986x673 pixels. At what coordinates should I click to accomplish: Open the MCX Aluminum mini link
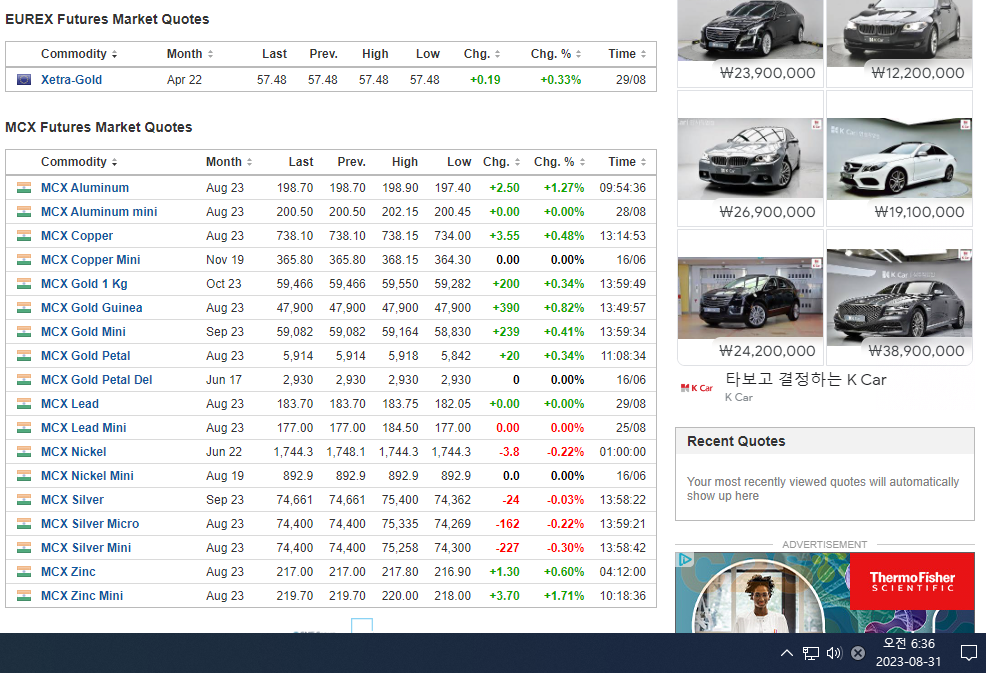coord(99,212)
